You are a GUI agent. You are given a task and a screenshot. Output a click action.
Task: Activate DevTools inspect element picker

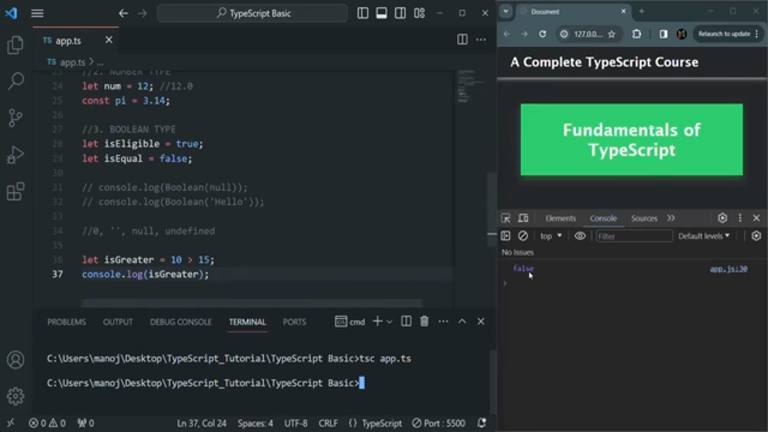click(506, 218)
